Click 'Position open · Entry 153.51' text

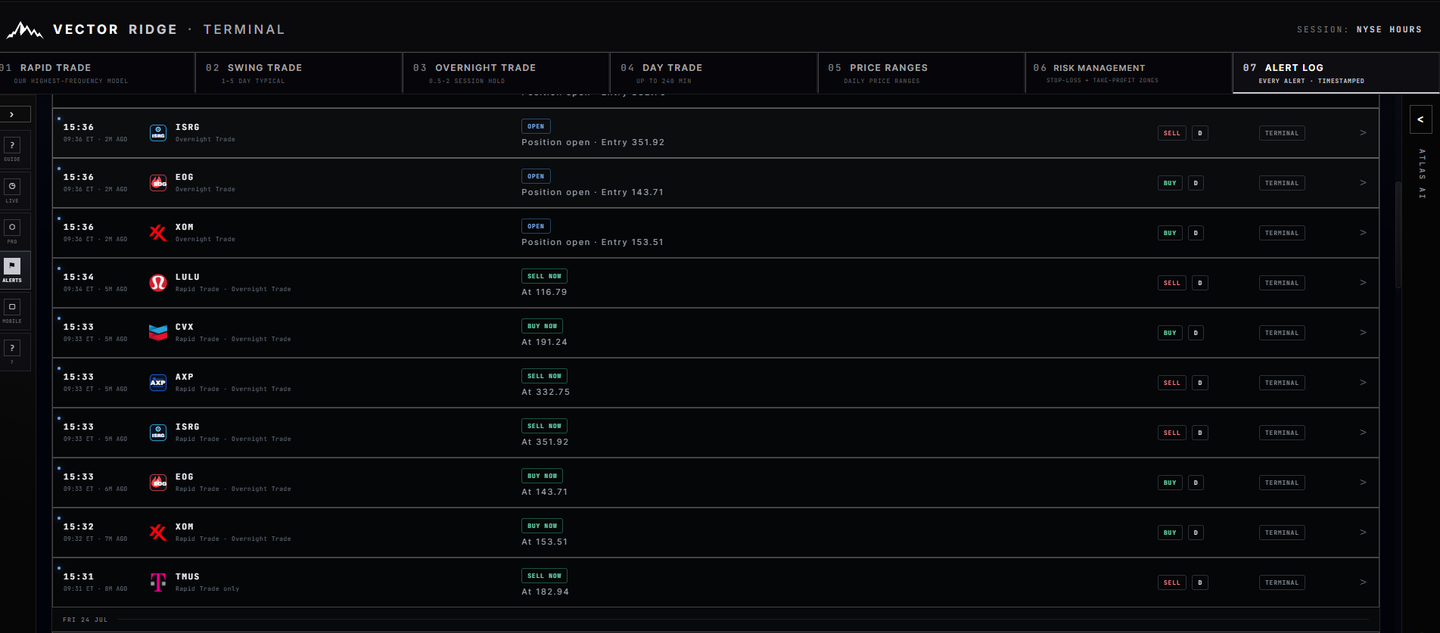592,242
